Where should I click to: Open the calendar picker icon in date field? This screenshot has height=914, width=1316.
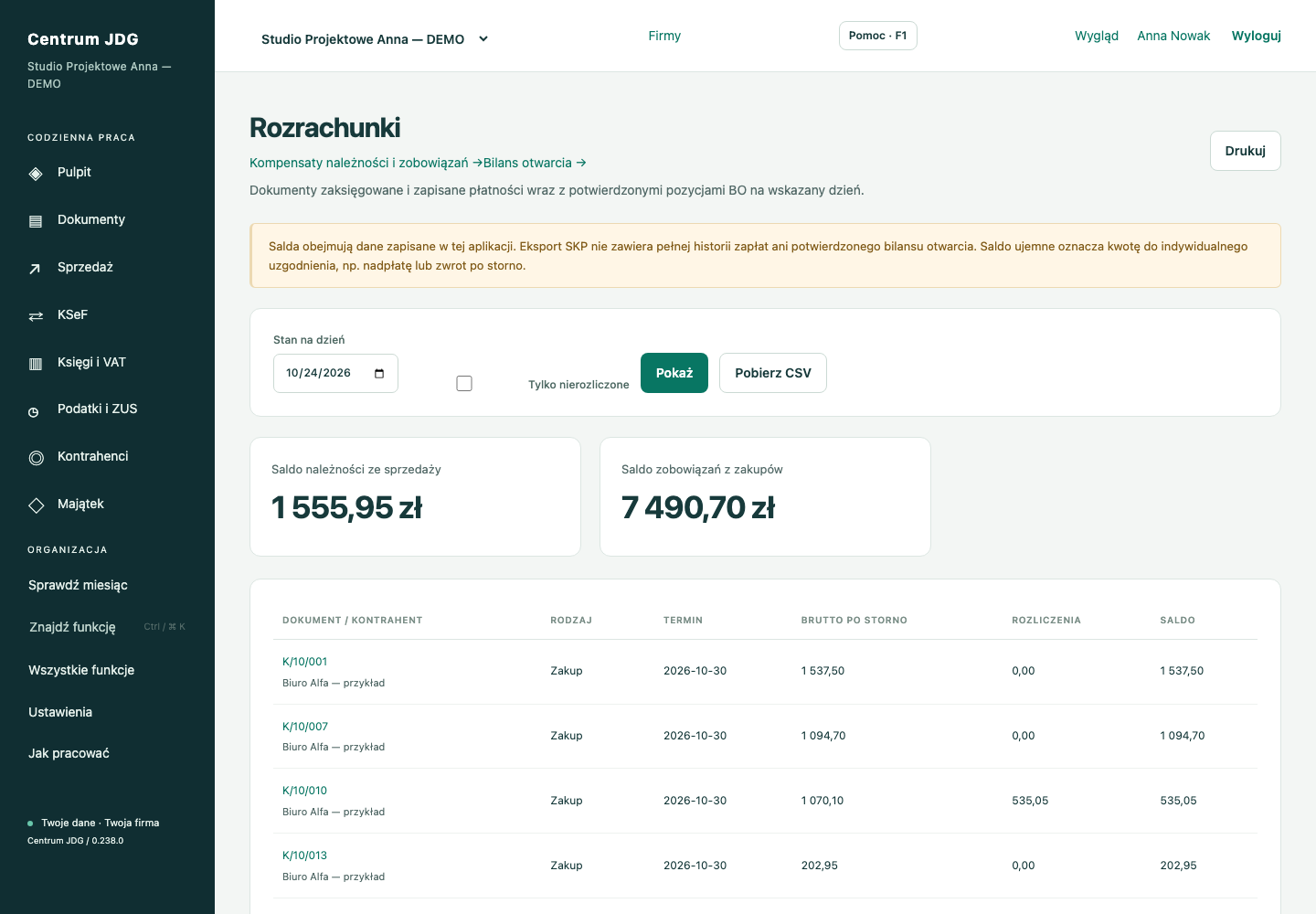(x=379, y=373)
